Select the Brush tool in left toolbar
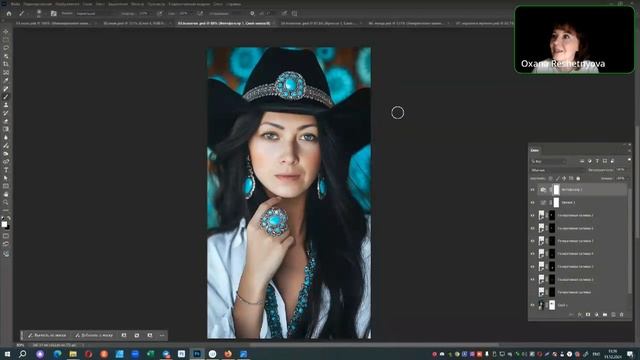The height and width of the screenshot is (360, 640). tap(6, 97)
